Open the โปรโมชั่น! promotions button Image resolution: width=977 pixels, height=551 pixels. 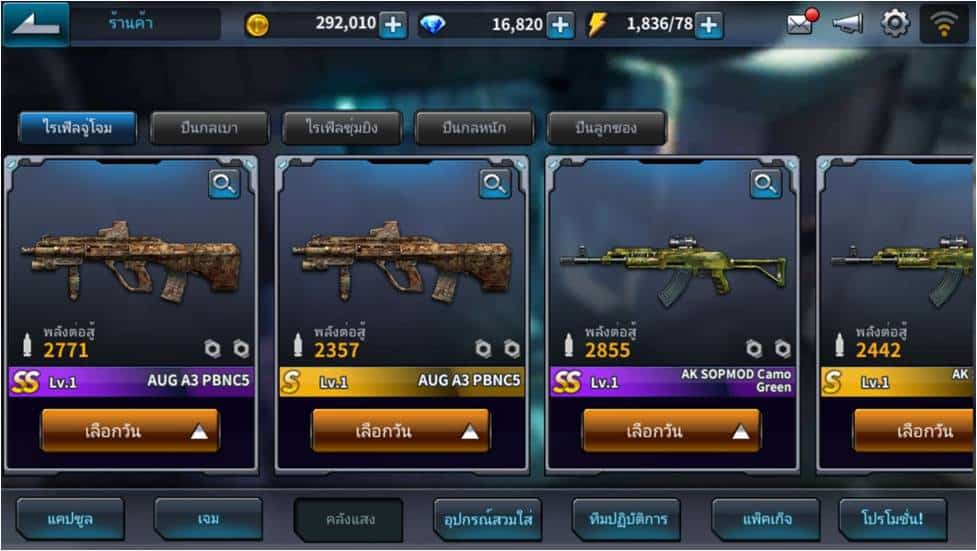pos(892,518)
